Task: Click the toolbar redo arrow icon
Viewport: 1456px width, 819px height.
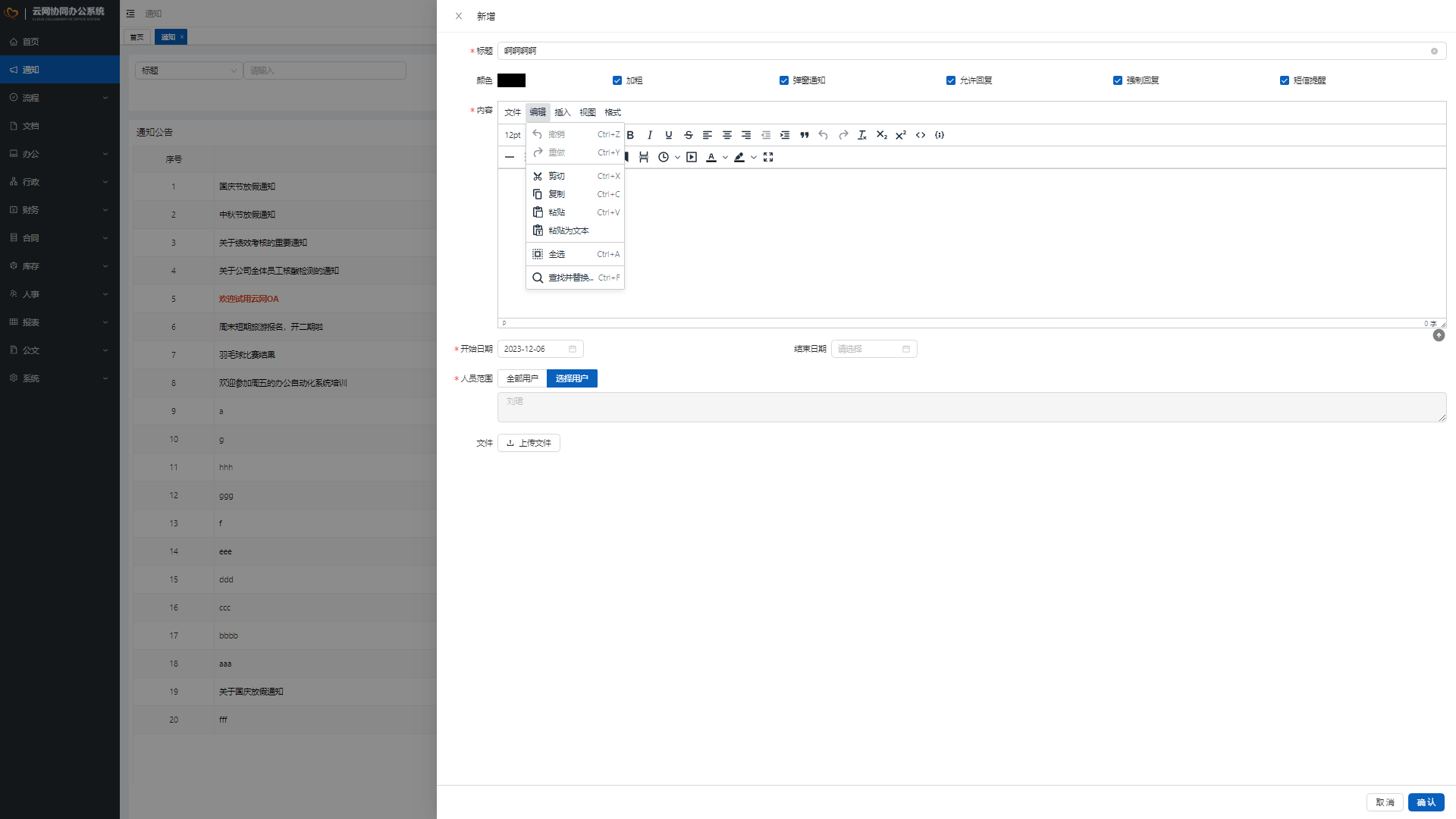Action: [x=843, y=135]
